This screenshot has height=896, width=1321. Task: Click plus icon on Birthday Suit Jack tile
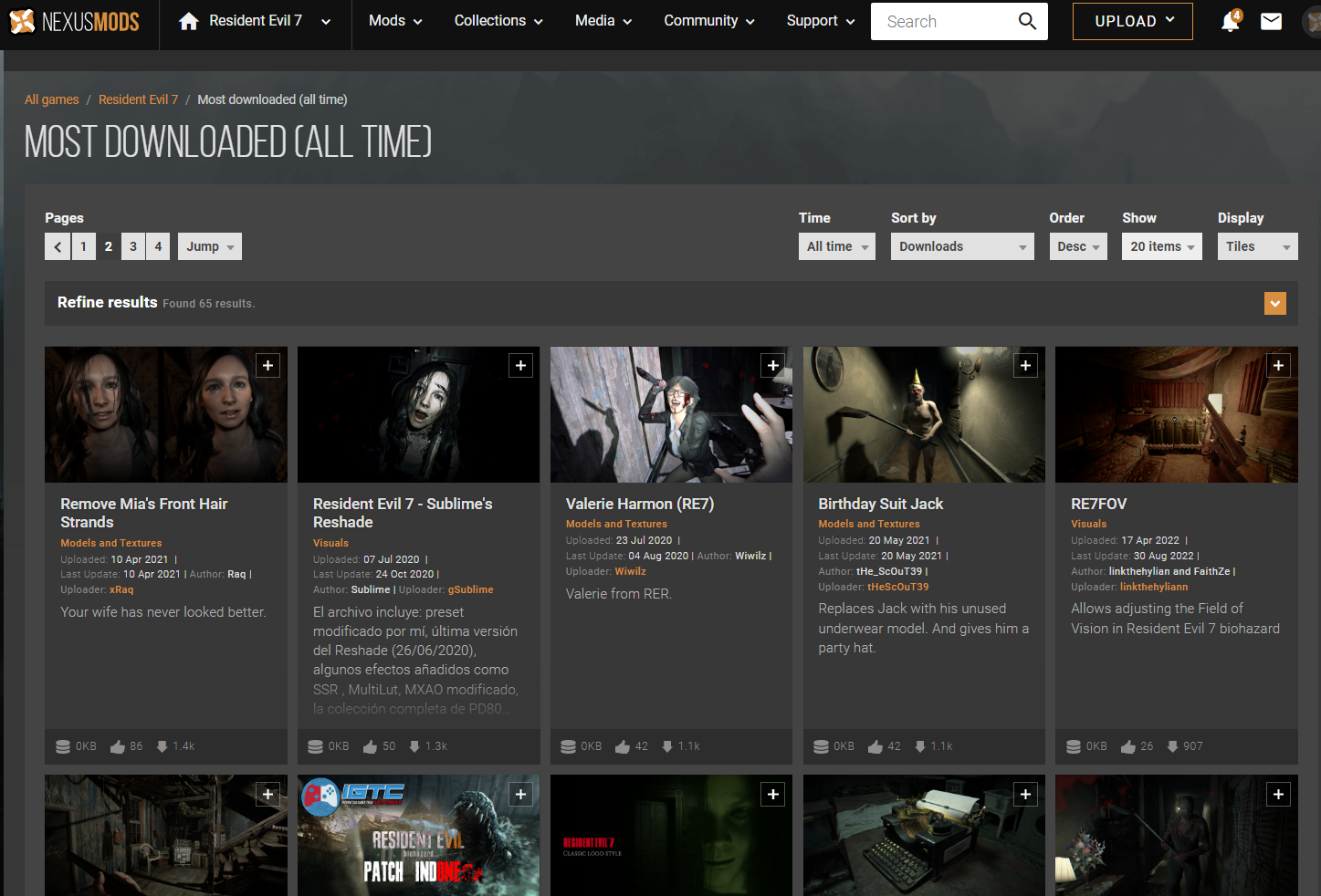coord(1026,366)
